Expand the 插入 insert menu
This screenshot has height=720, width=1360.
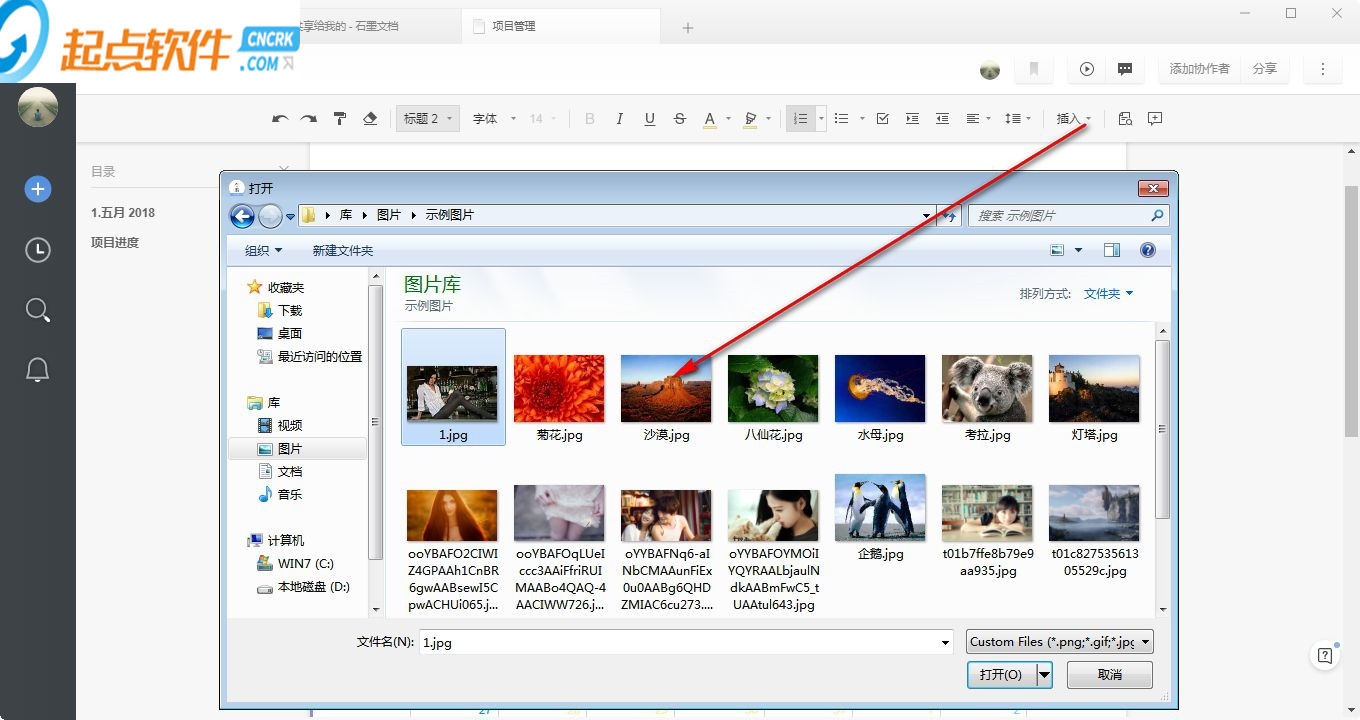pos(1074,119)
